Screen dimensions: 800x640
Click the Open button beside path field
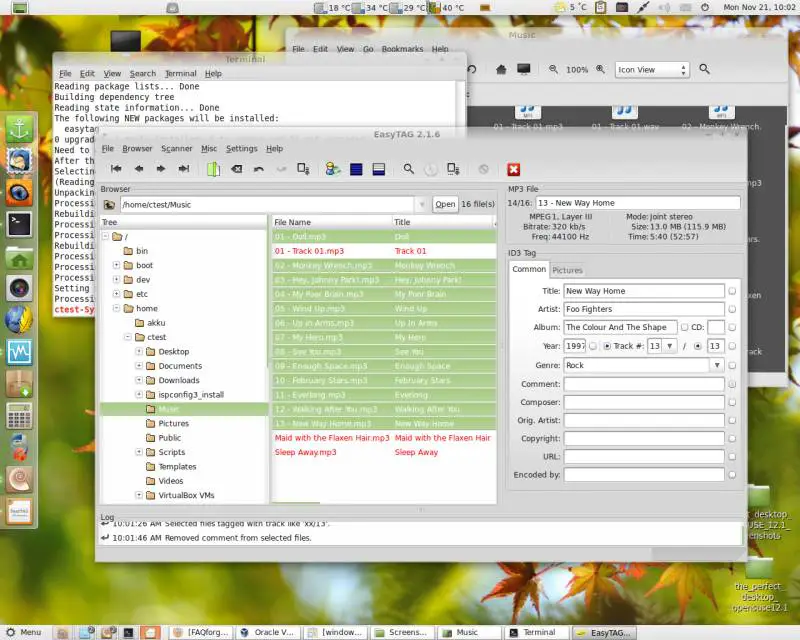[445, 204]
